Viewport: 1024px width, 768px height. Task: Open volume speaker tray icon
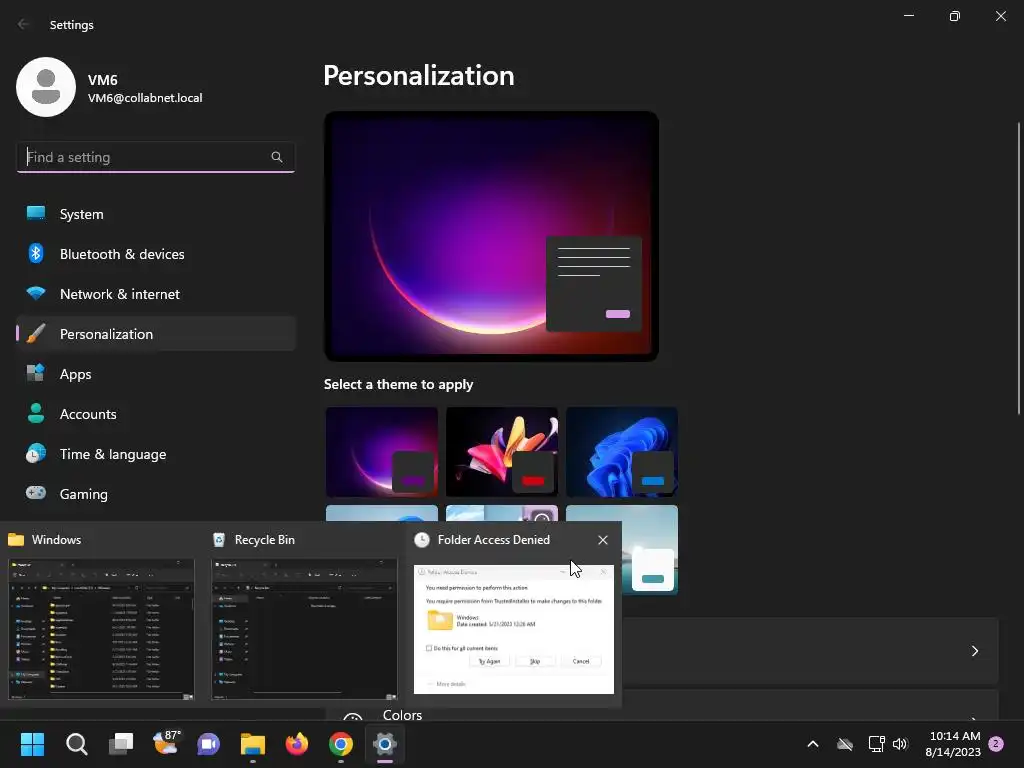coord(900,744)
